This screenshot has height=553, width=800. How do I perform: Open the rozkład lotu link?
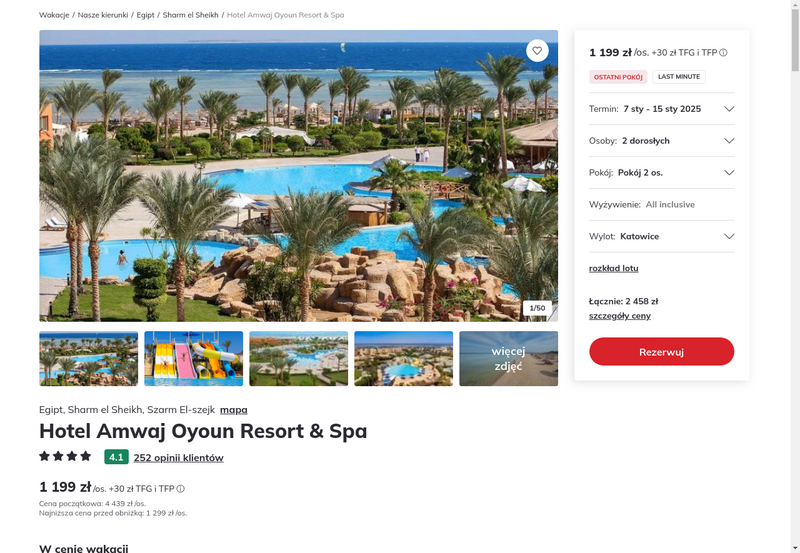pyautogui.click(x=613, y=268)
